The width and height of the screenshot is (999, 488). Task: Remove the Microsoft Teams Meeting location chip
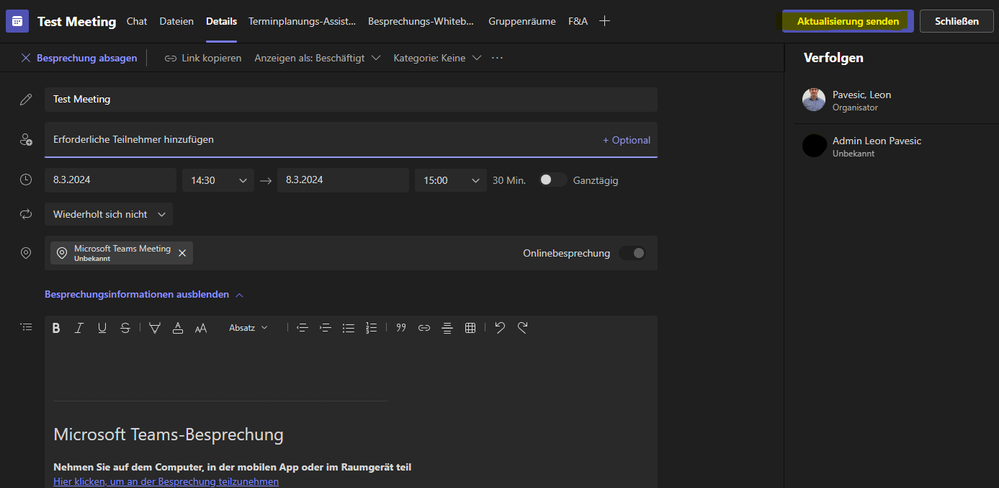(x=182, y=253)
